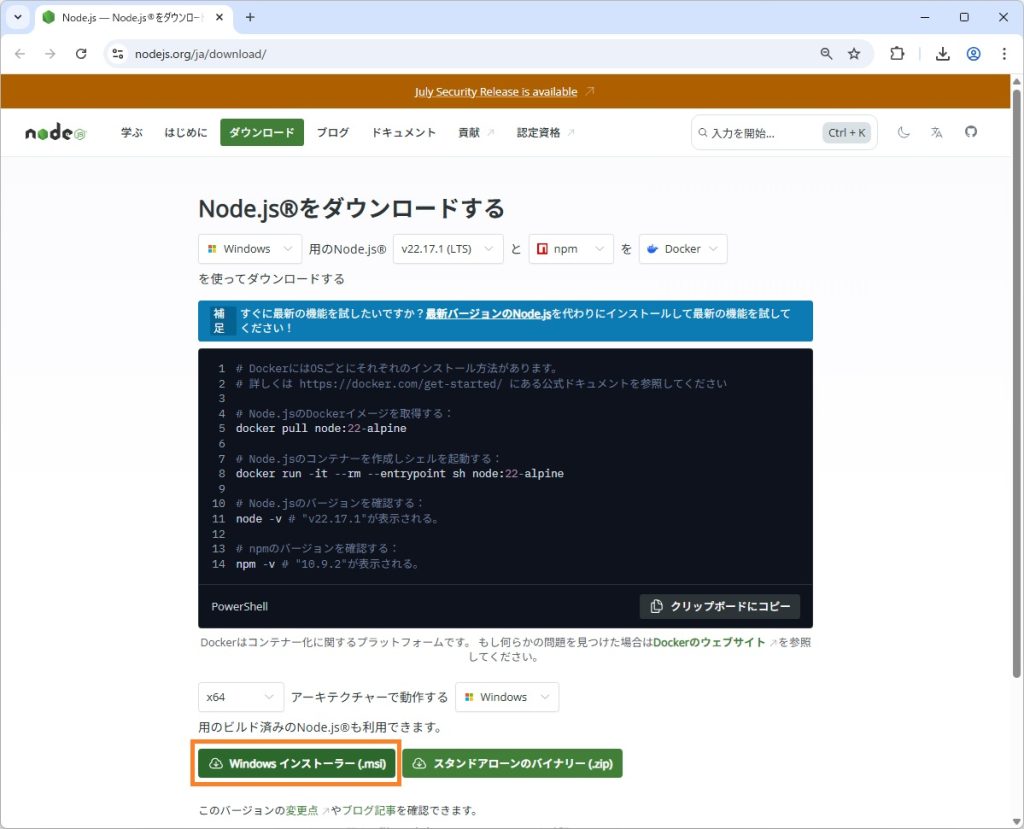Click the Node.js logo
1024x829 pixels.
click(56, 133)
